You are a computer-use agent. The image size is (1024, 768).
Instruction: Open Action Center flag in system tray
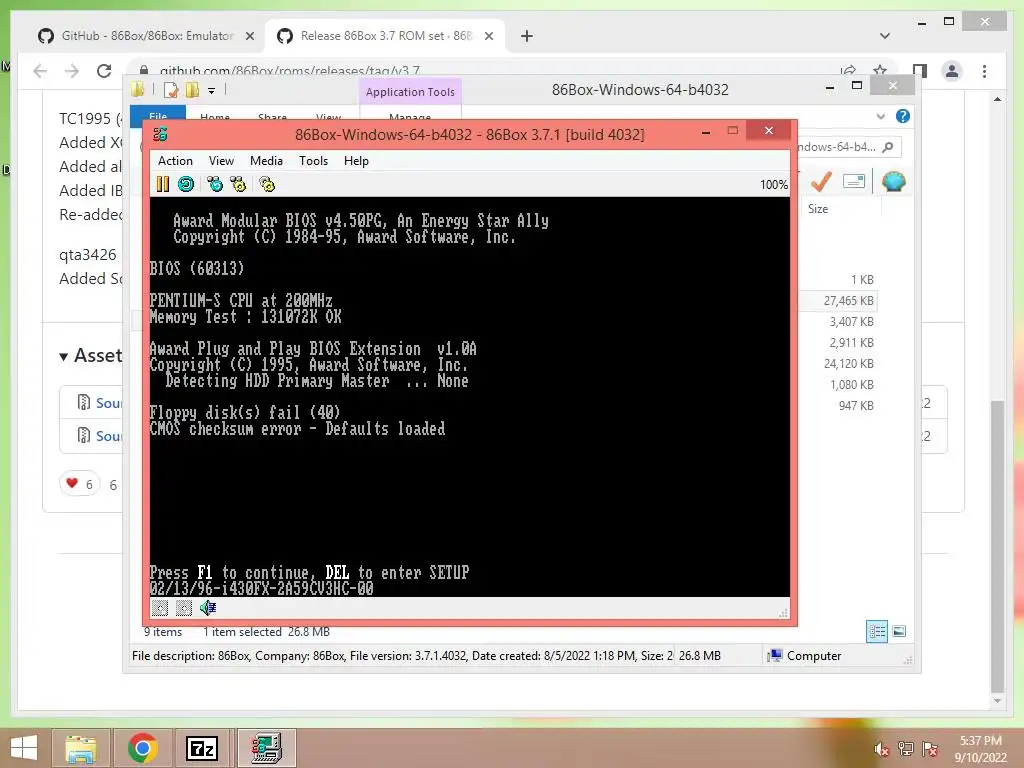pyautogui.click(x=930, y=749)
